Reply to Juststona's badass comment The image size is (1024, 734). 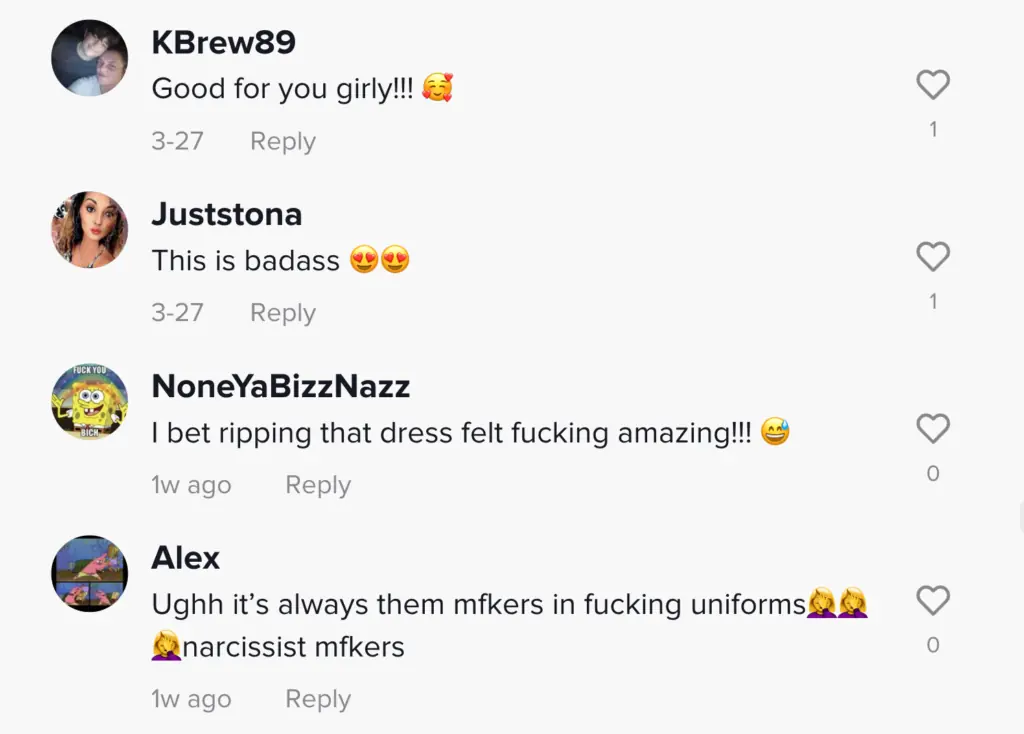click(x=283, y=313)
